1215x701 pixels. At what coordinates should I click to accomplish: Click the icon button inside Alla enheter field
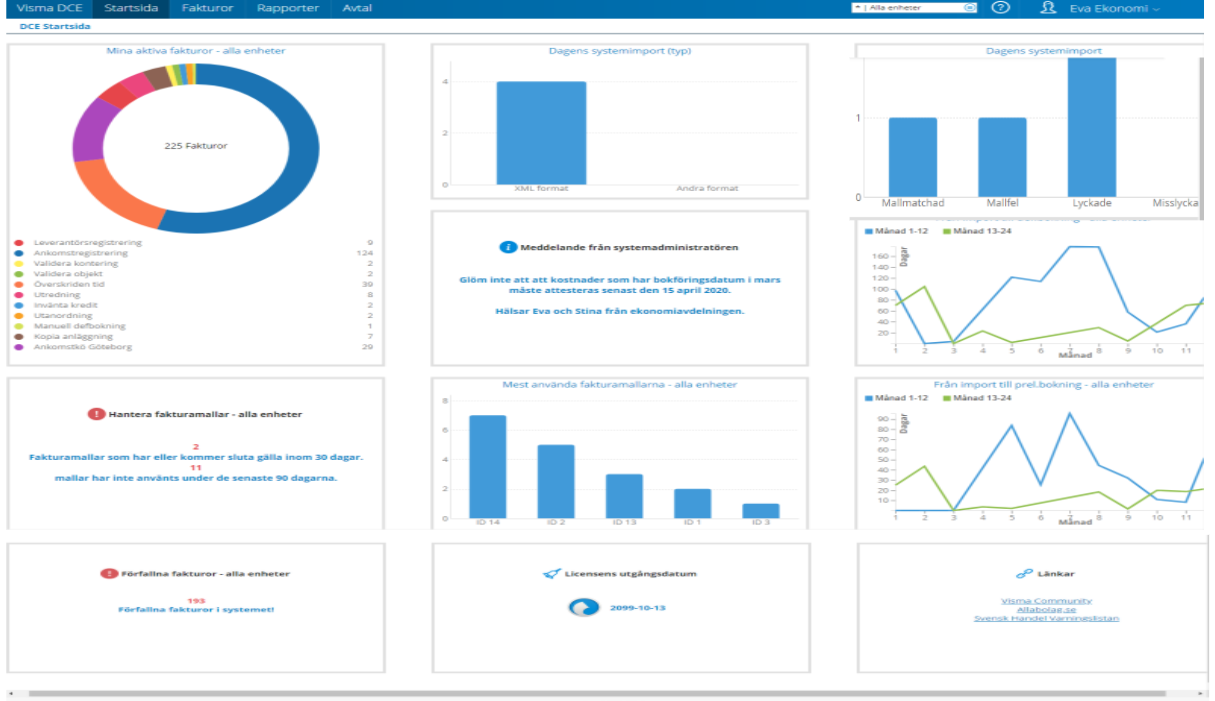pyautogui.click(x=969, y=8)
